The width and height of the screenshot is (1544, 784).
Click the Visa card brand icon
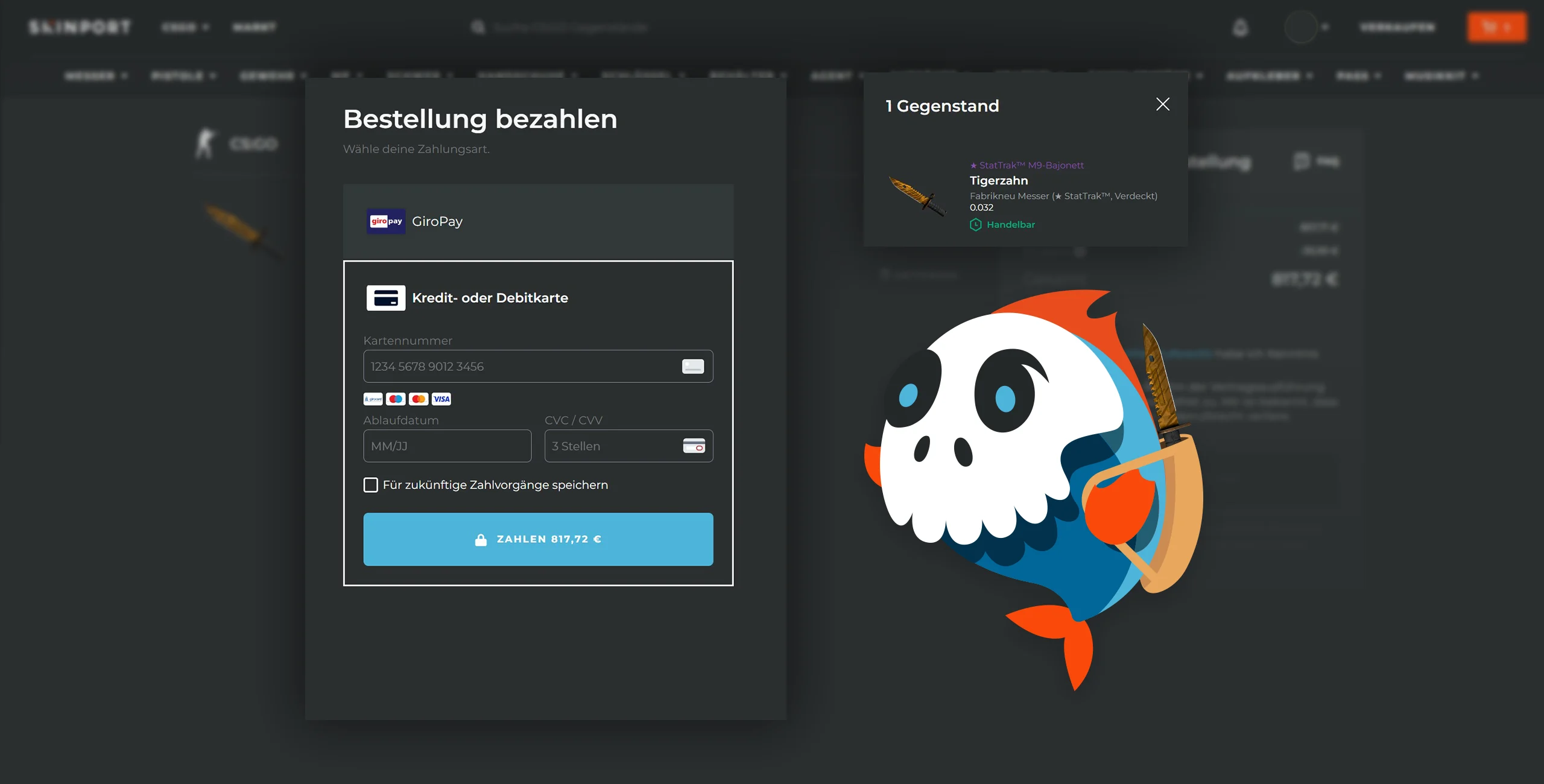click(441, 399)
